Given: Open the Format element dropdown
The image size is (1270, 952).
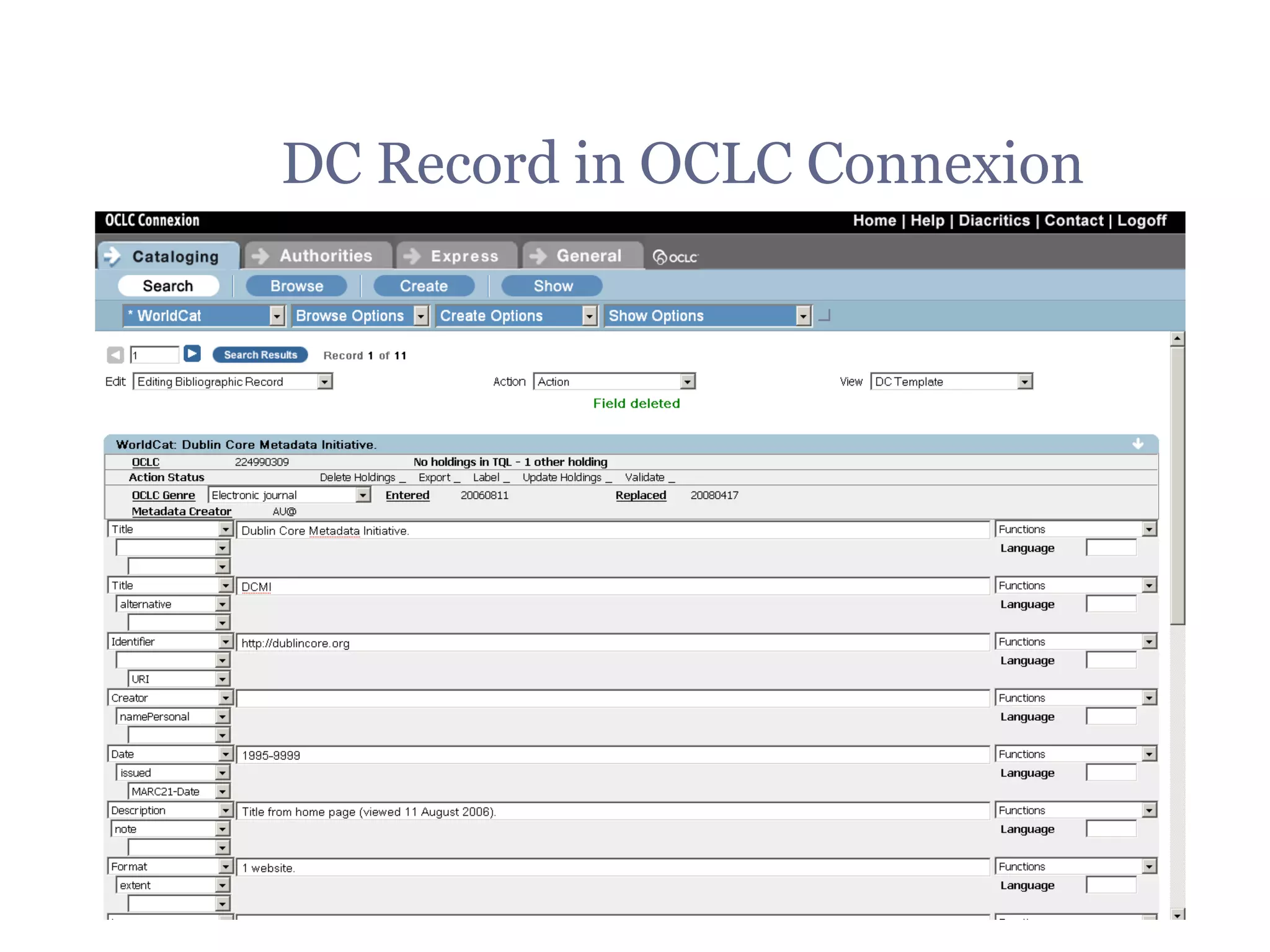Looking at the screenshot, I should pos(171,866).
